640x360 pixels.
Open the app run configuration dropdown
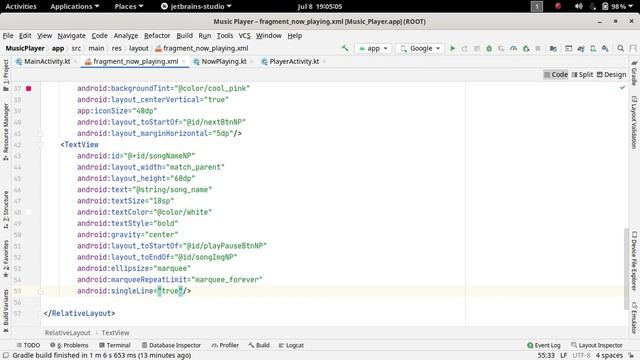tap(373, 48)
